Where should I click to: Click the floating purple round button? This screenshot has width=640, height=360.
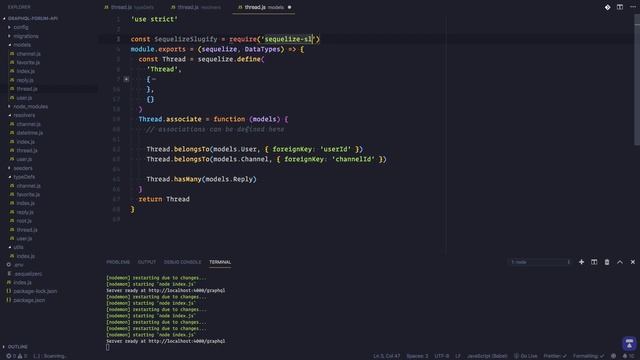click(629, 343)
